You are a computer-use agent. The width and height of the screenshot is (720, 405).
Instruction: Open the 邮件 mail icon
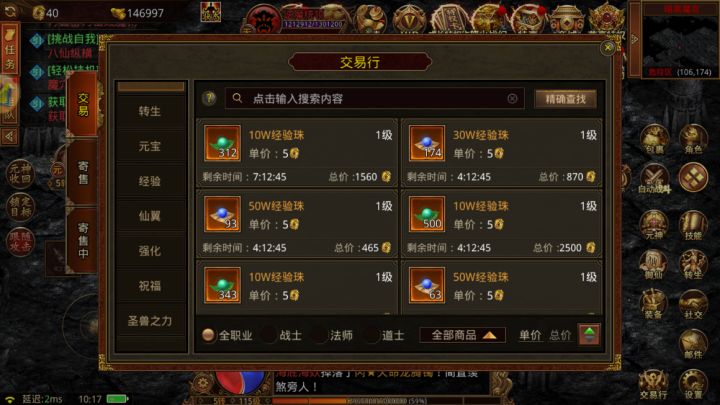[x=693, y=344]
